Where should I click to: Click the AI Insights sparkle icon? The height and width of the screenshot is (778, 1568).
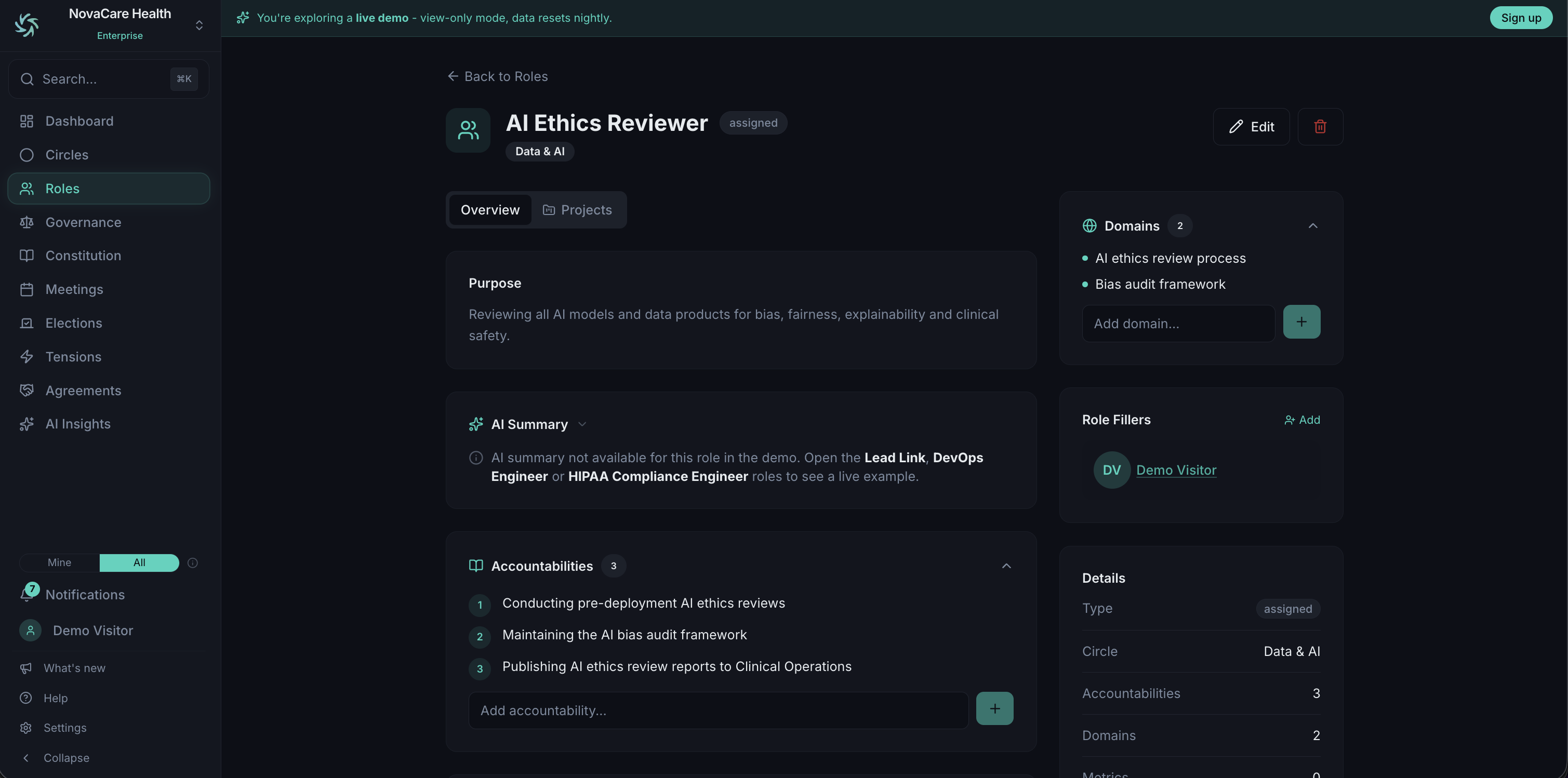(26, 424)
